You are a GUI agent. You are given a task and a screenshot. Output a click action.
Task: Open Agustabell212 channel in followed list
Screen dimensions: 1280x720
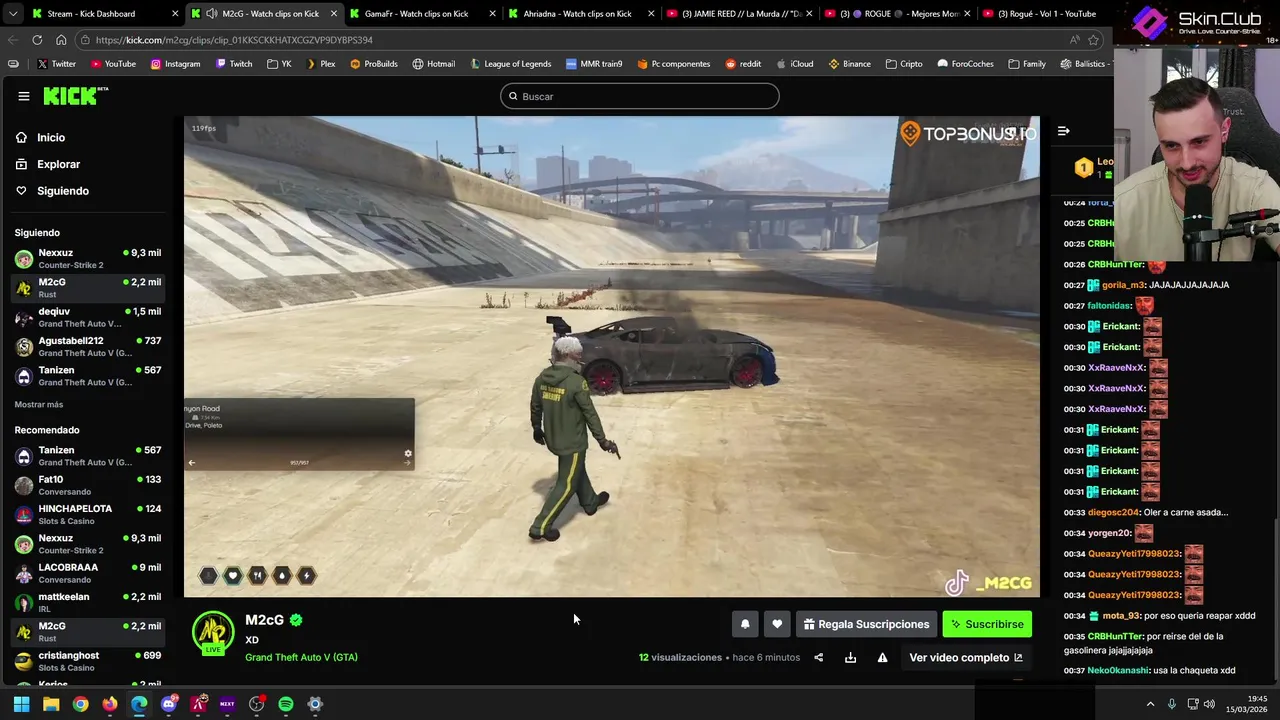[88, 346]
